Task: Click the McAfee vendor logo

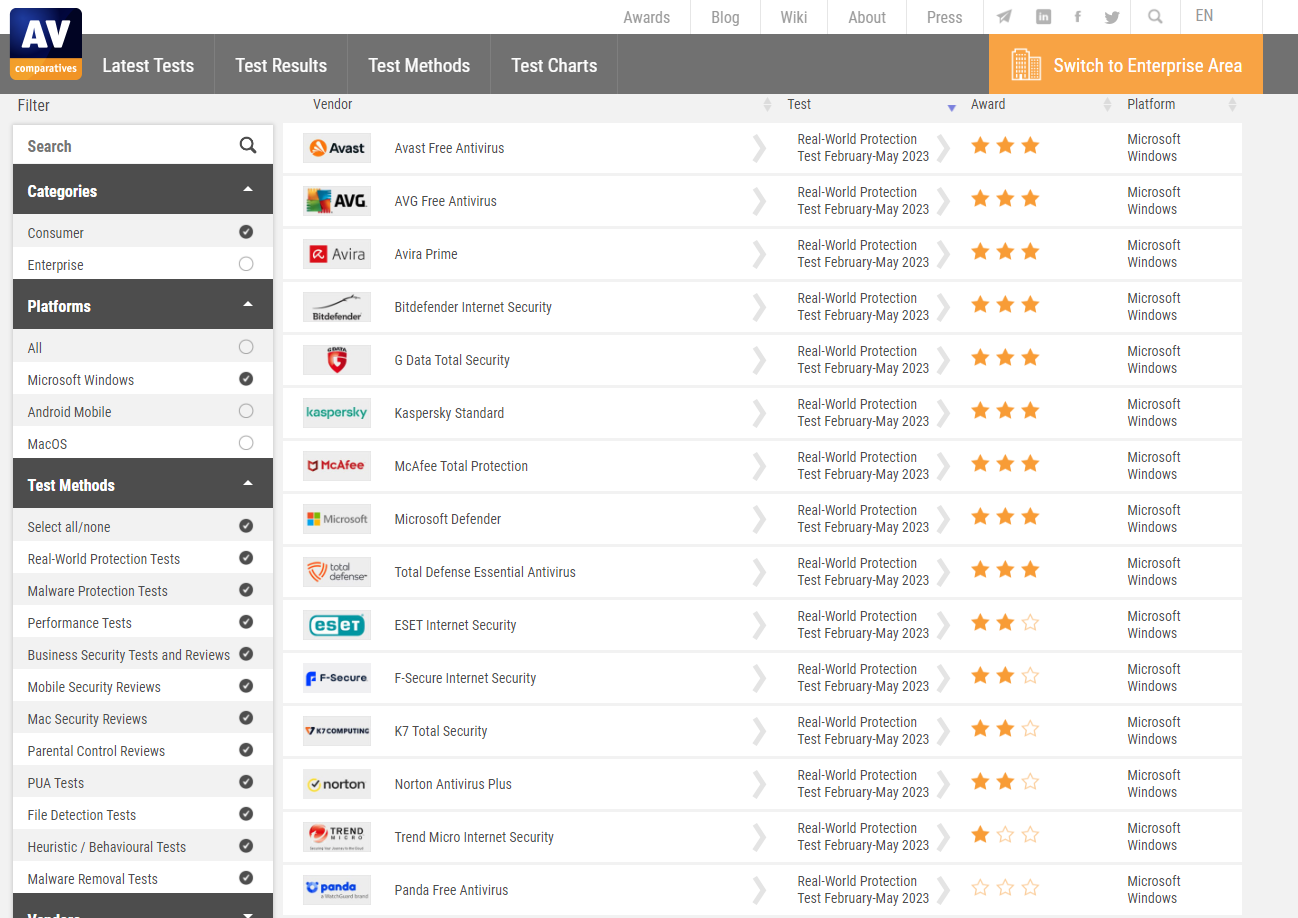Action: [337, 466]
